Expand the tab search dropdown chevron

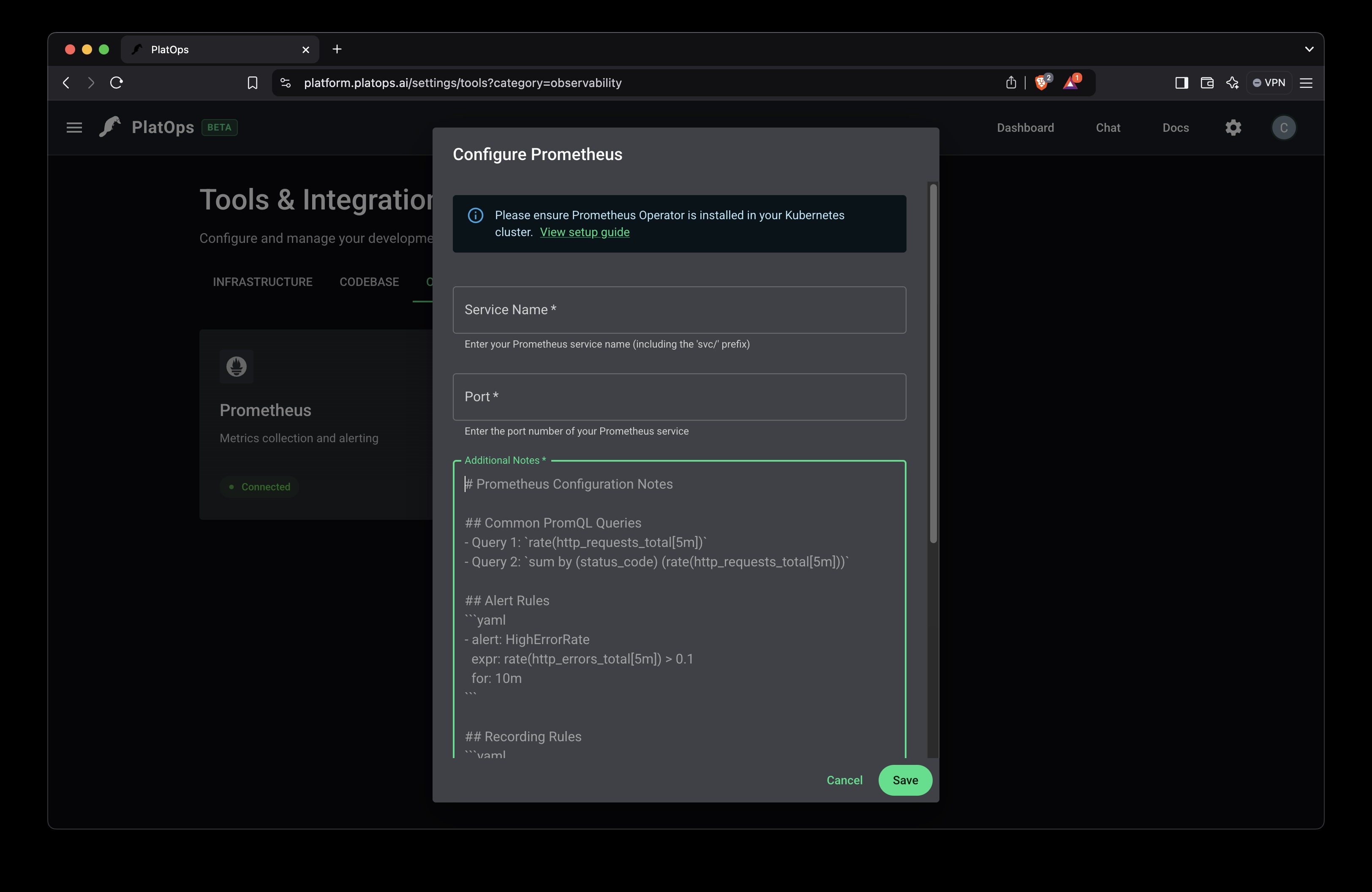pos(1309,49)
